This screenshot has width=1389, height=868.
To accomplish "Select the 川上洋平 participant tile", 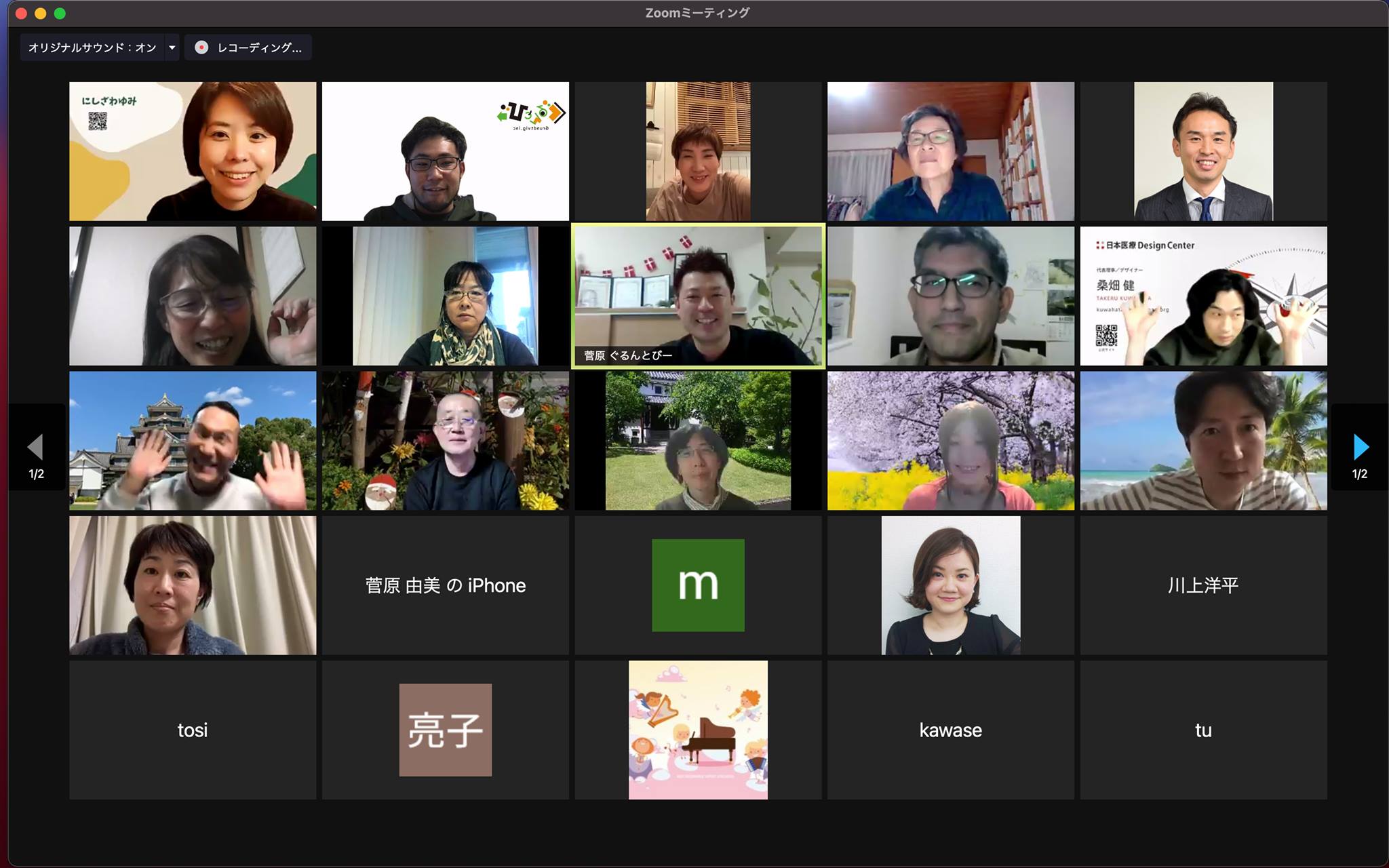I will pyautogui.click(x=1203, y=585).
